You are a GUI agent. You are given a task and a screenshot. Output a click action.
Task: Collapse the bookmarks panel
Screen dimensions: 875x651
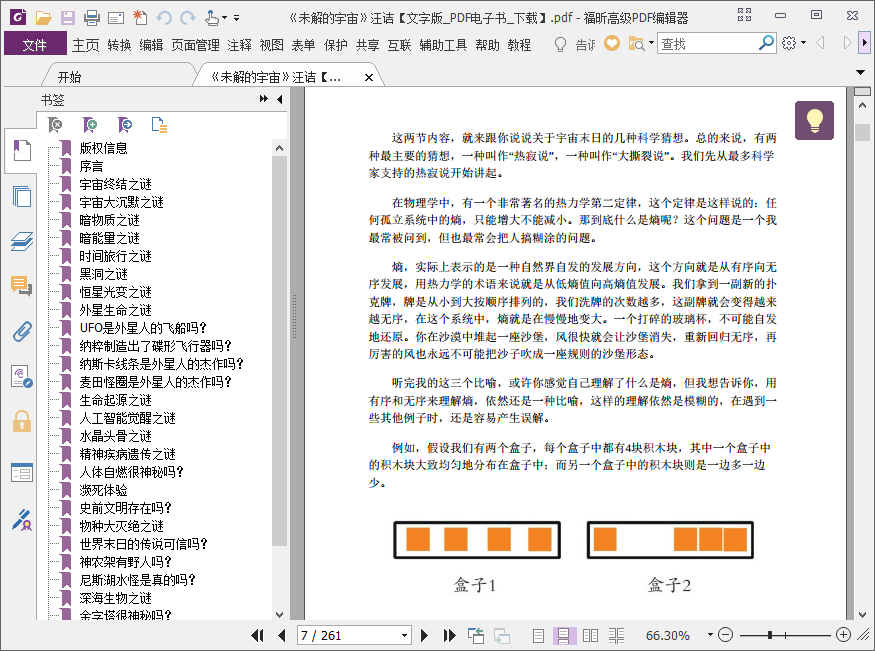click(x=280, y=99)
